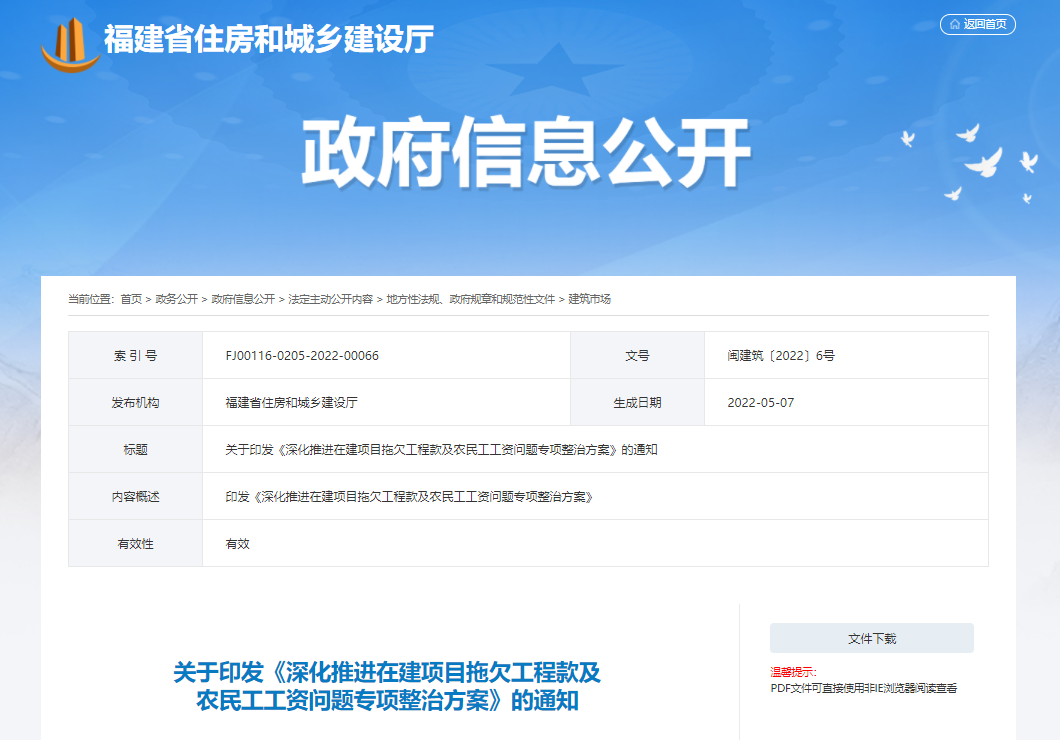
Task: Select 建筑市场 in the breadcrumb
Action: coord(589,299)
